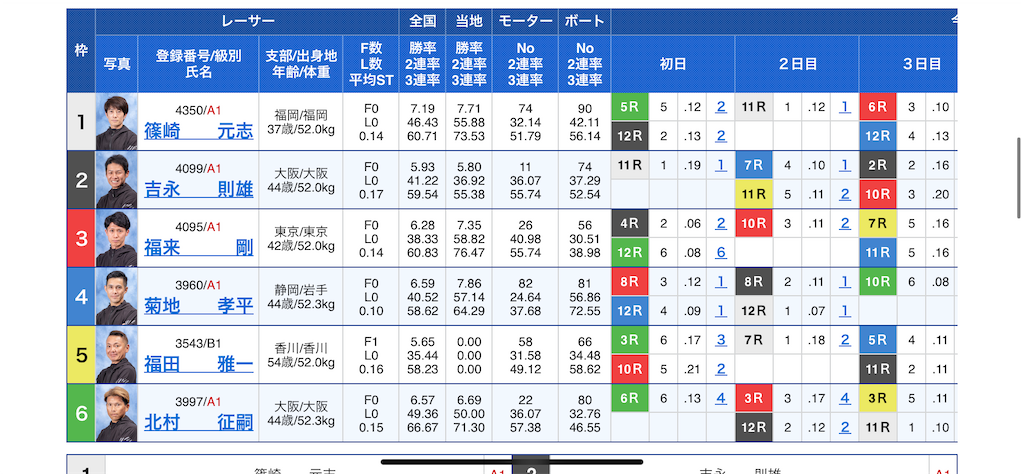
Task: Open 福来's day-two 10R finish result link
Action: [x=844, y=224]
